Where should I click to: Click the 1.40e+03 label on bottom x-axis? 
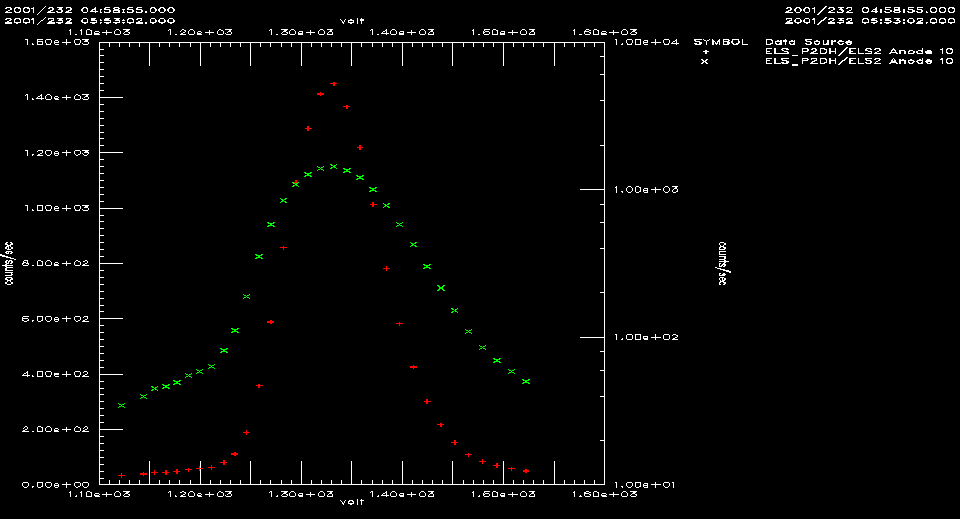(x=402, y=495)
